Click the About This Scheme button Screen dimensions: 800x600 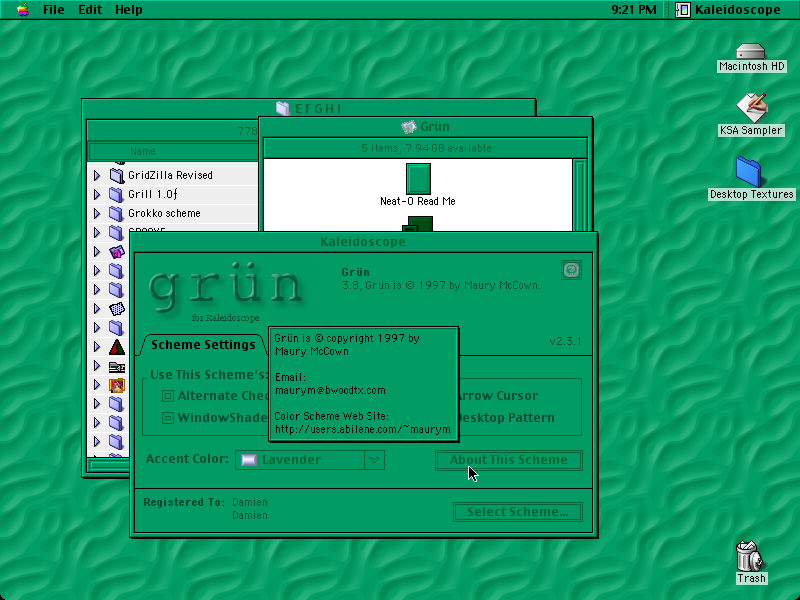[x=509, y=460]
